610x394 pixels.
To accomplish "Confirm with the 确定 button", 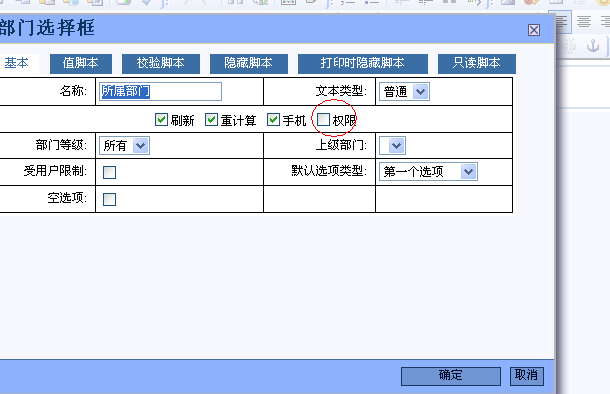I will [x=451, y=376].
